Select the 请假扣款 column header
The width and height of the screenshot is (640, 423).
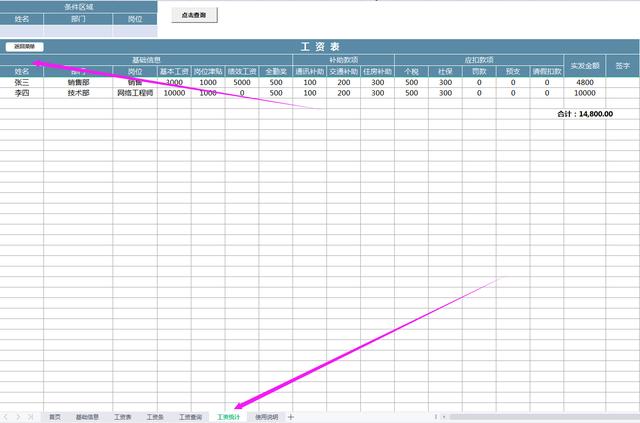[547, 71]
